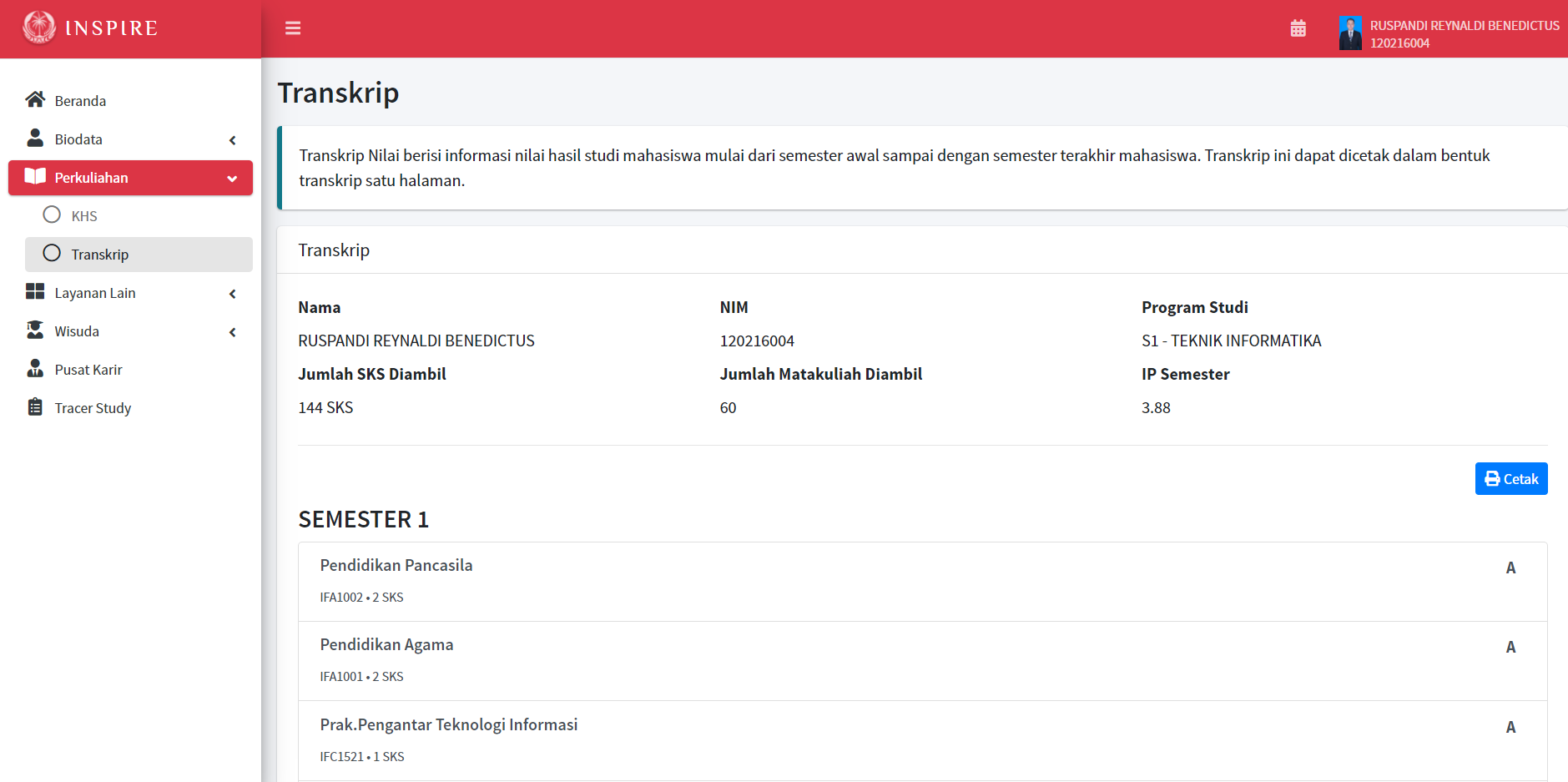Image resolution: width=1568 pixels, height=782 pixels.
Task: Collapse the Perkuliahan section chevron
Action: tap(232, 178)
